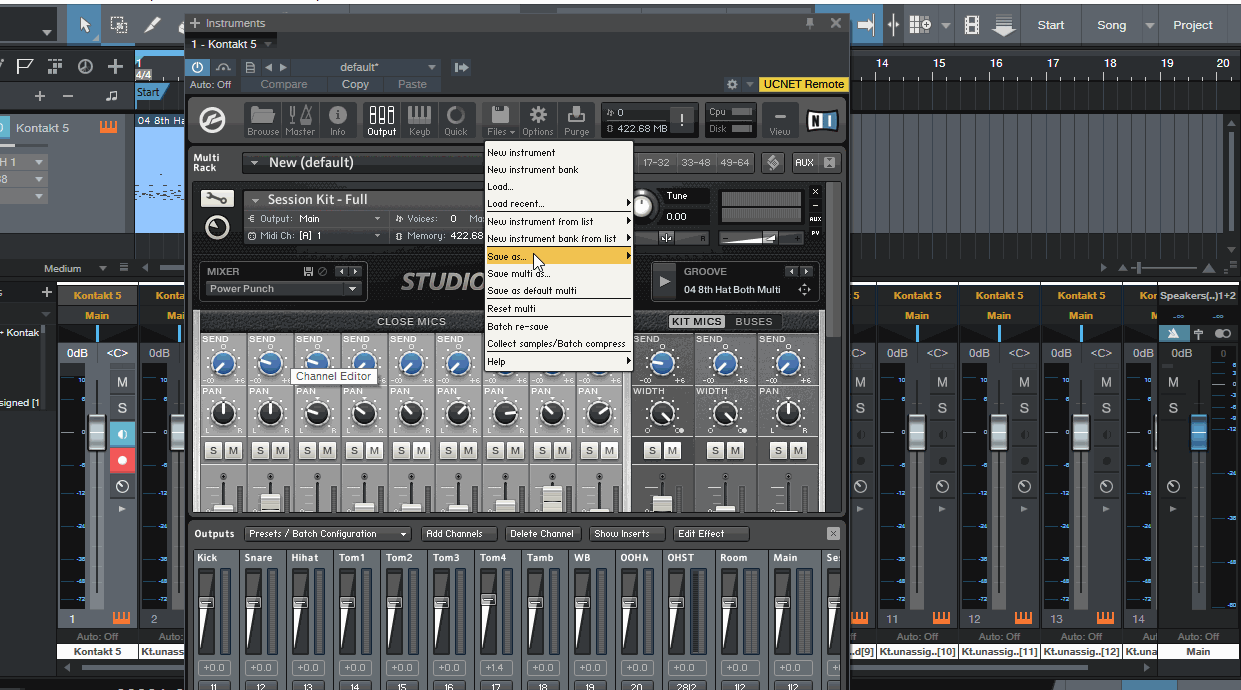Click bar 17 on the timeline ruler
This screenshot has height=690, width=1241.
tap(1053, 63)
